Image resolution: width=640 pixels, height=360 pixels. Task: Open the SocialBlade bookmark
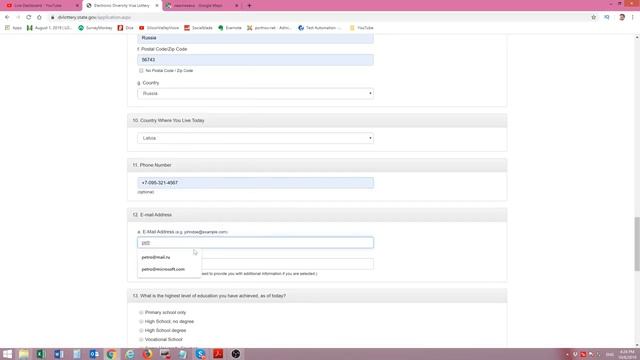198,28
